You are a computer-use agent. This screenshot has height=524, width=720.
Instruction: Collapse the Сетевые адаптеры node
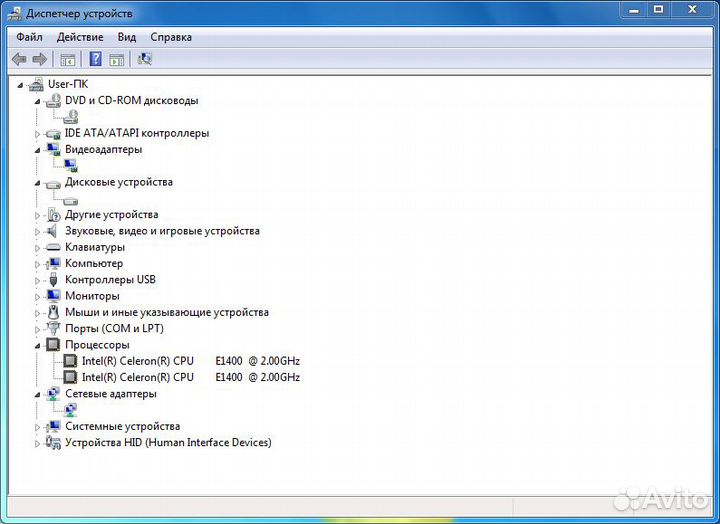tap(37, 394)
